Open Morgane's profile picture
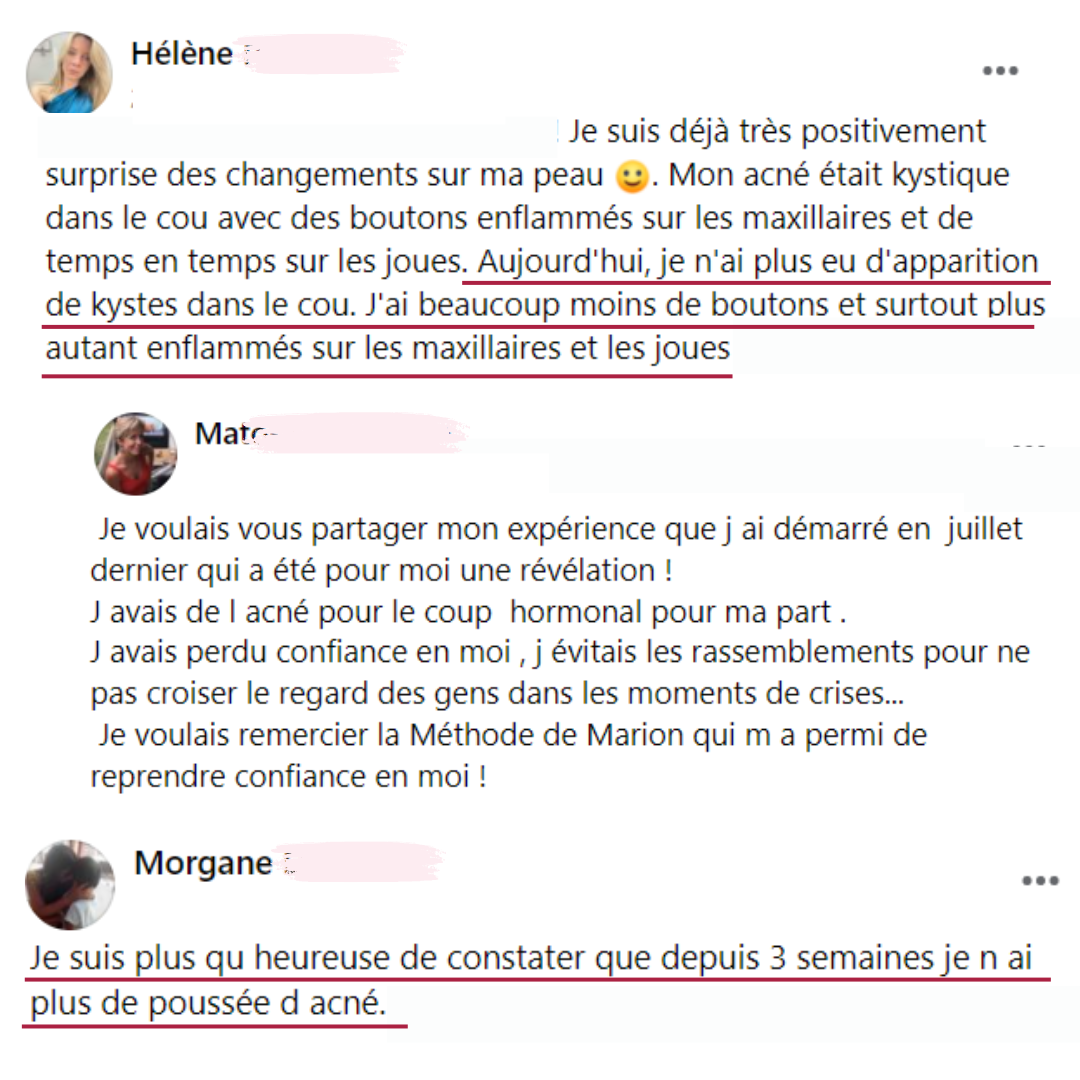Image resolution: width=1080 pixels, height=1080 pixels. [x=70, y=884]
